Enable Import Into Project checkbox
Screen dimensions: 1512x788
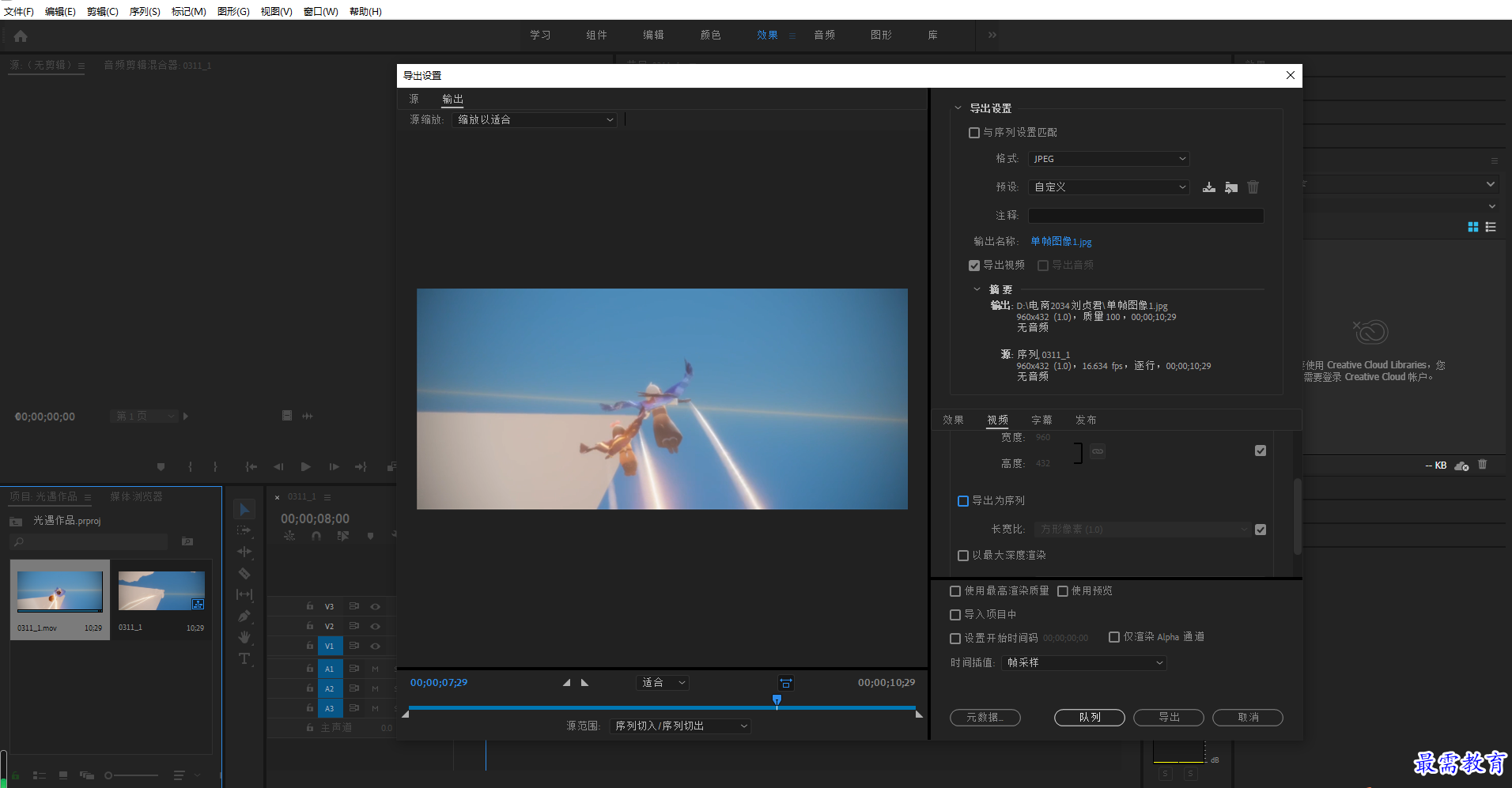click(x=955, y=615)
